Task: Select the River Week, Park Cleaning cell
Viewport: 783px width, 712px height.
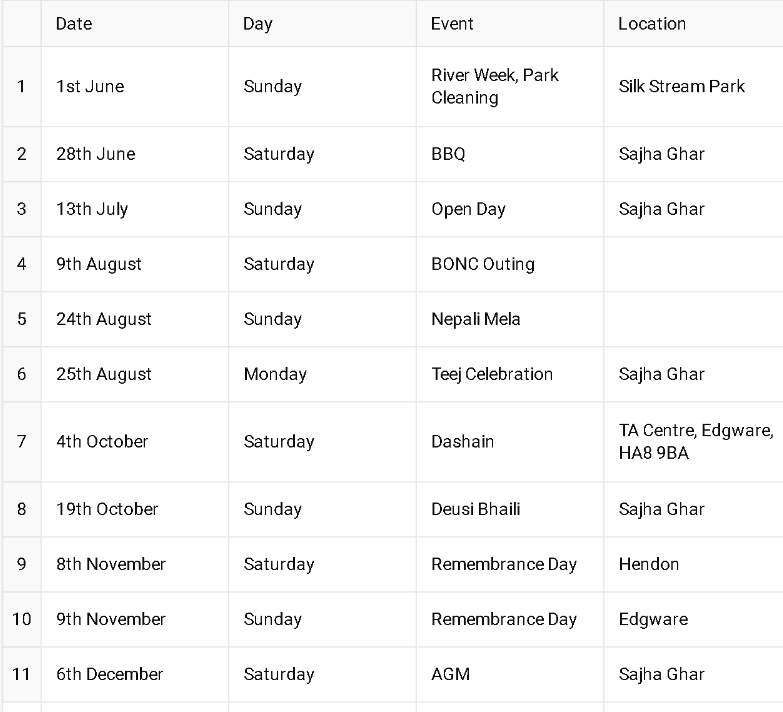Action: pos(510,86)
